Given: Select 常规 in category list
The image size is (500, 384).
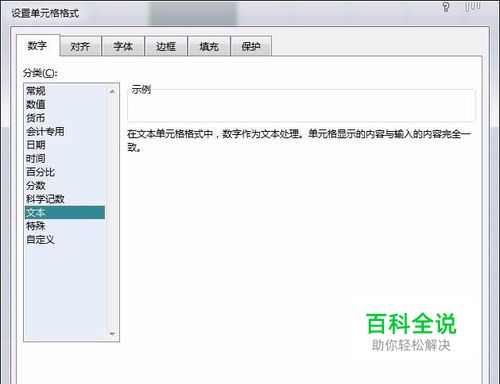Looking at the screenshot, I should 65,91.
